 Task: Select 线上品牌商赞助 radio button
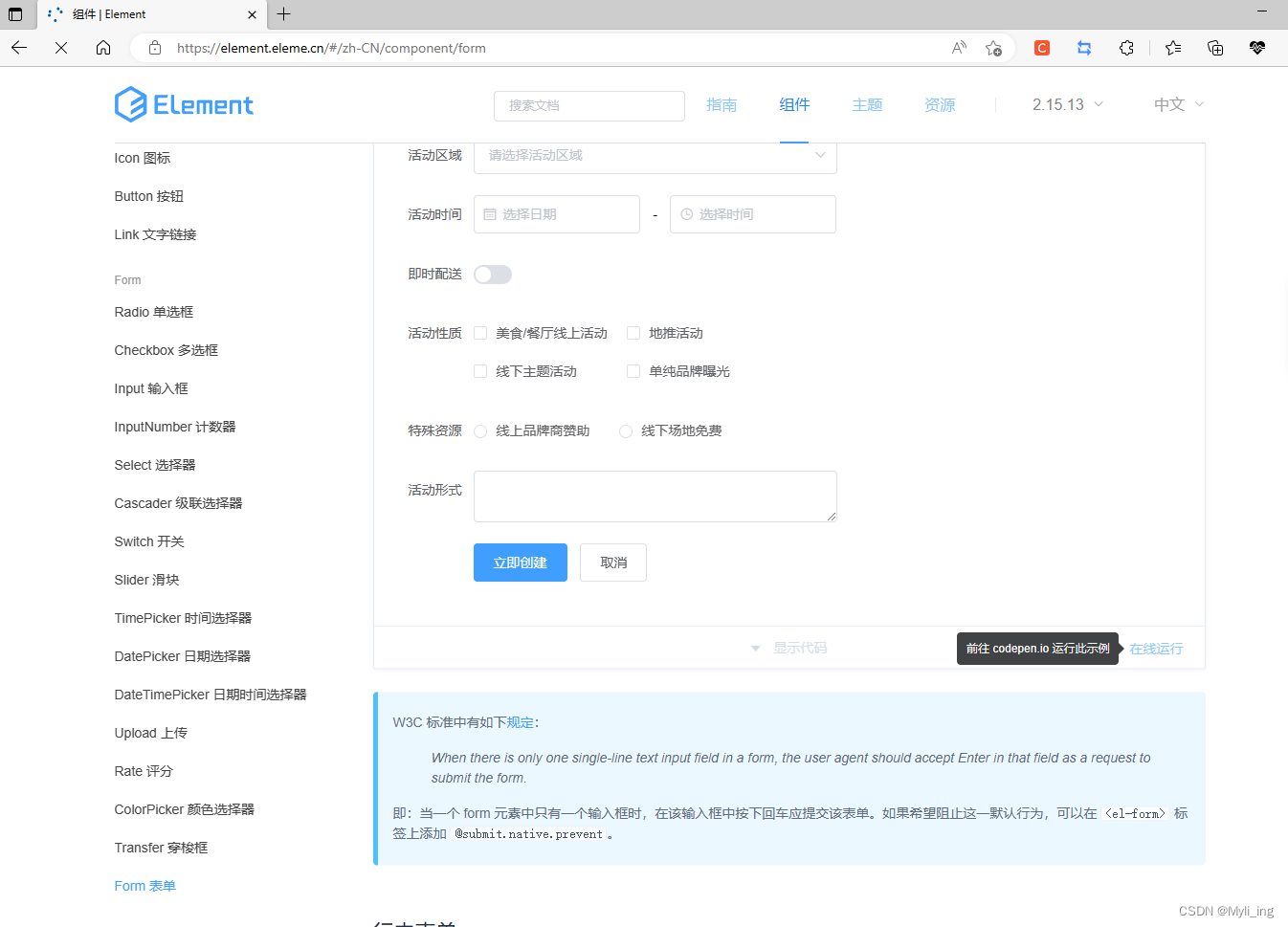[x=480, y=431]
